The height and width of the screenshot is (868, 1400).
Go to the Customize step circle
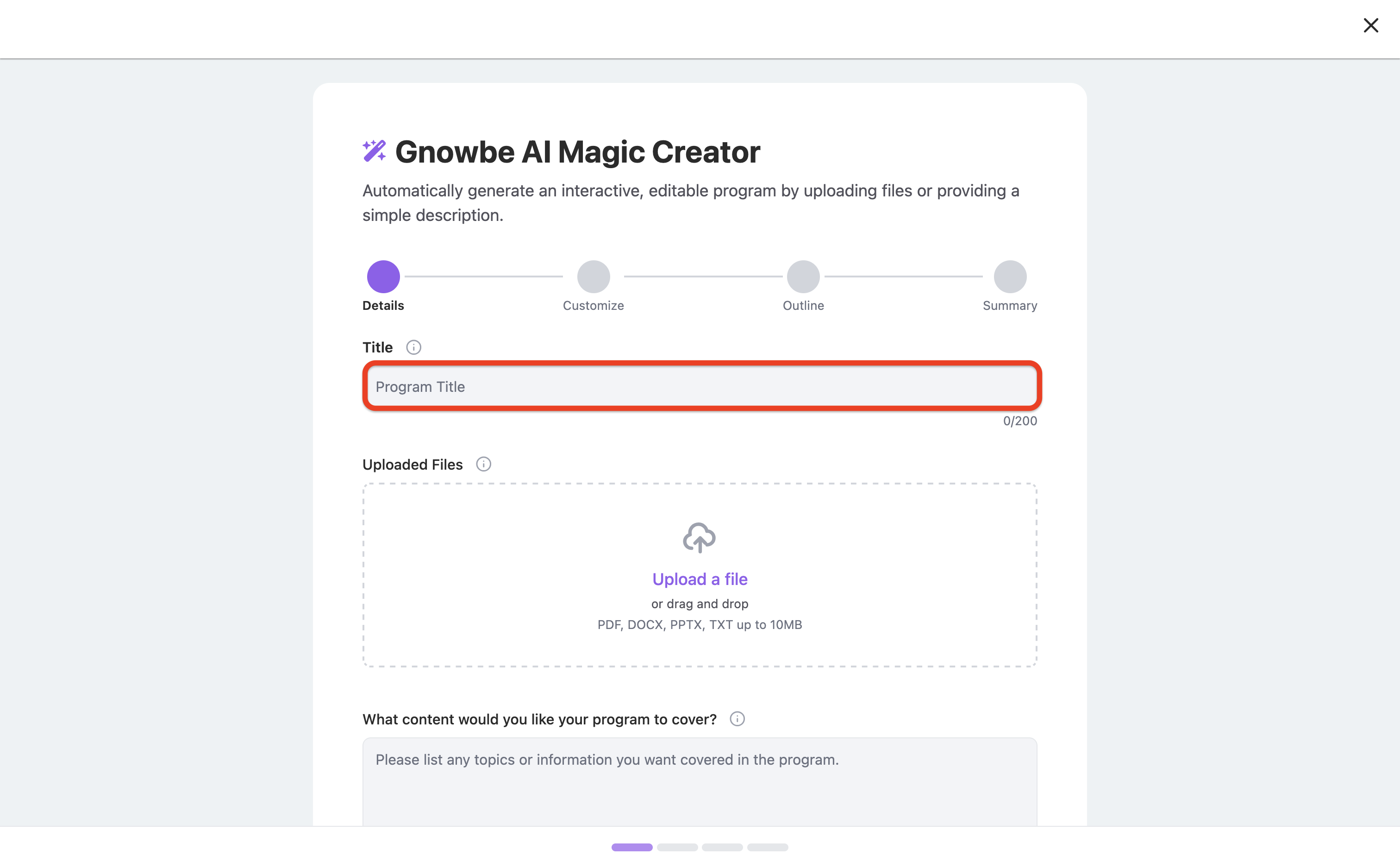593,277
